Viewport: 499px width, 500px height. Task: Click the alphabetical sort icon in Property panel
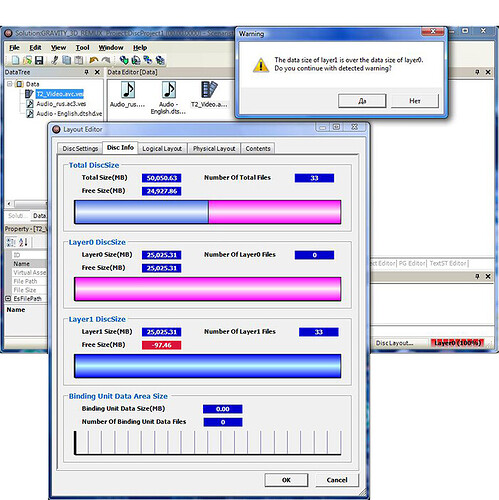(23, 242)
